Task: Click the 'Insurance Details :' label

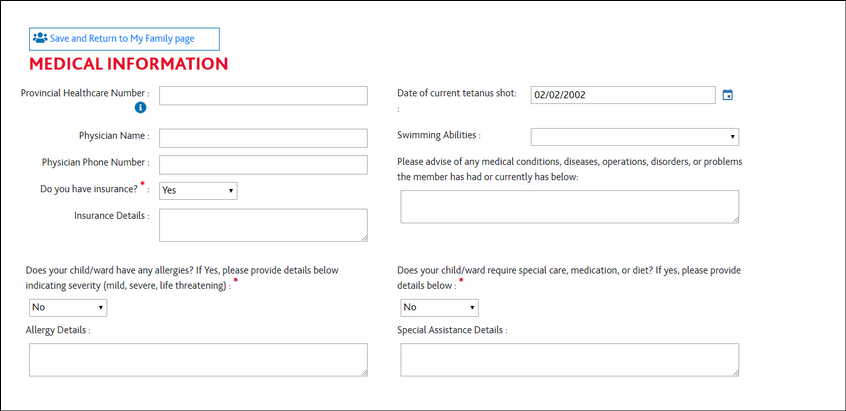Action: tap(112, 216)
